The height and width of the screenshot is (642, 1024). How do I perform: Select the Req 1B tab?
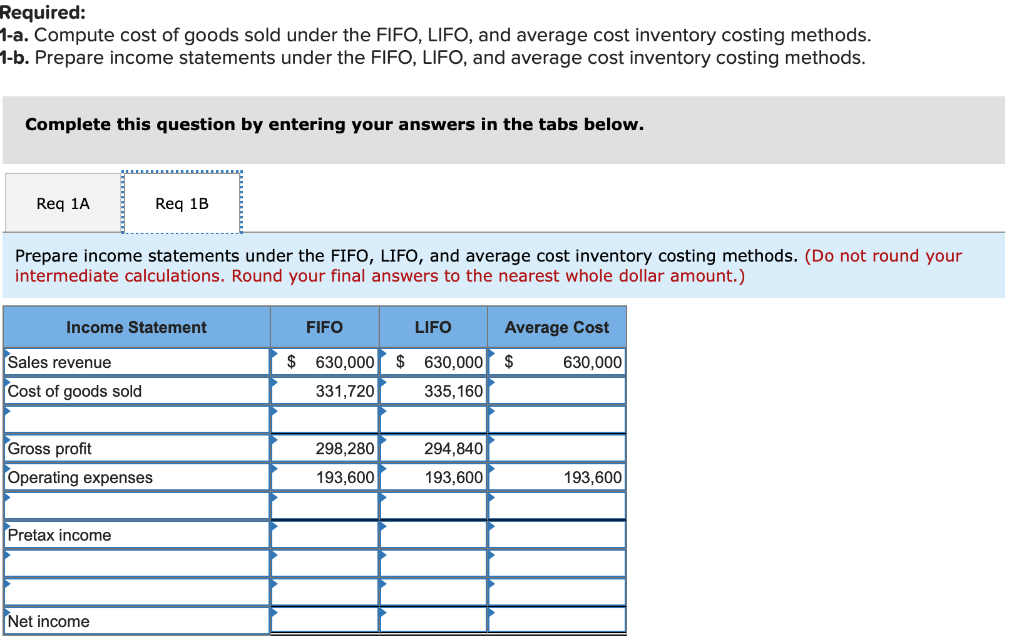pyautogui.click(x=181, y=202)
